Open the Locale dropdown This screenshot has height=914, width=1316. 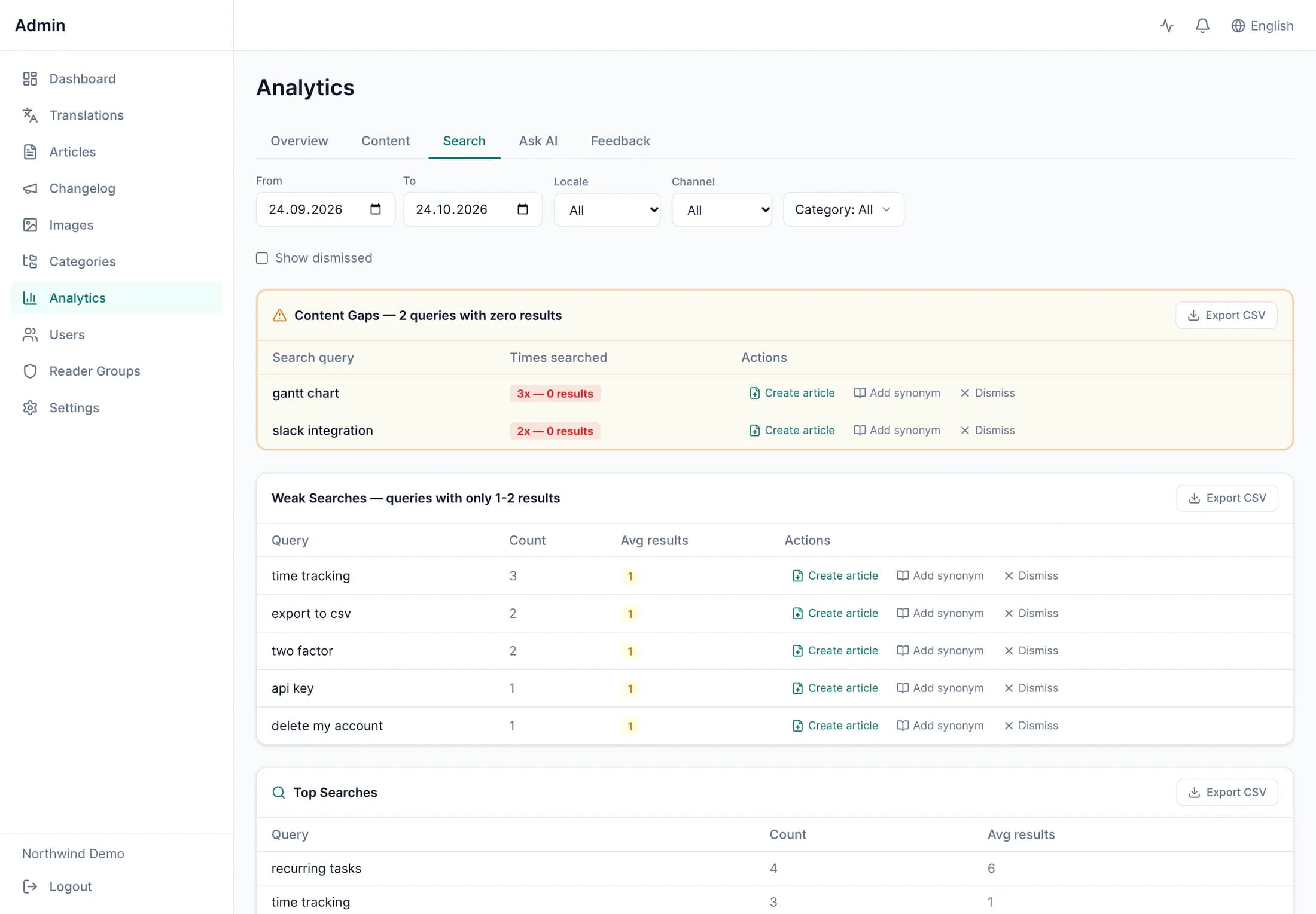tap(607, 209)
